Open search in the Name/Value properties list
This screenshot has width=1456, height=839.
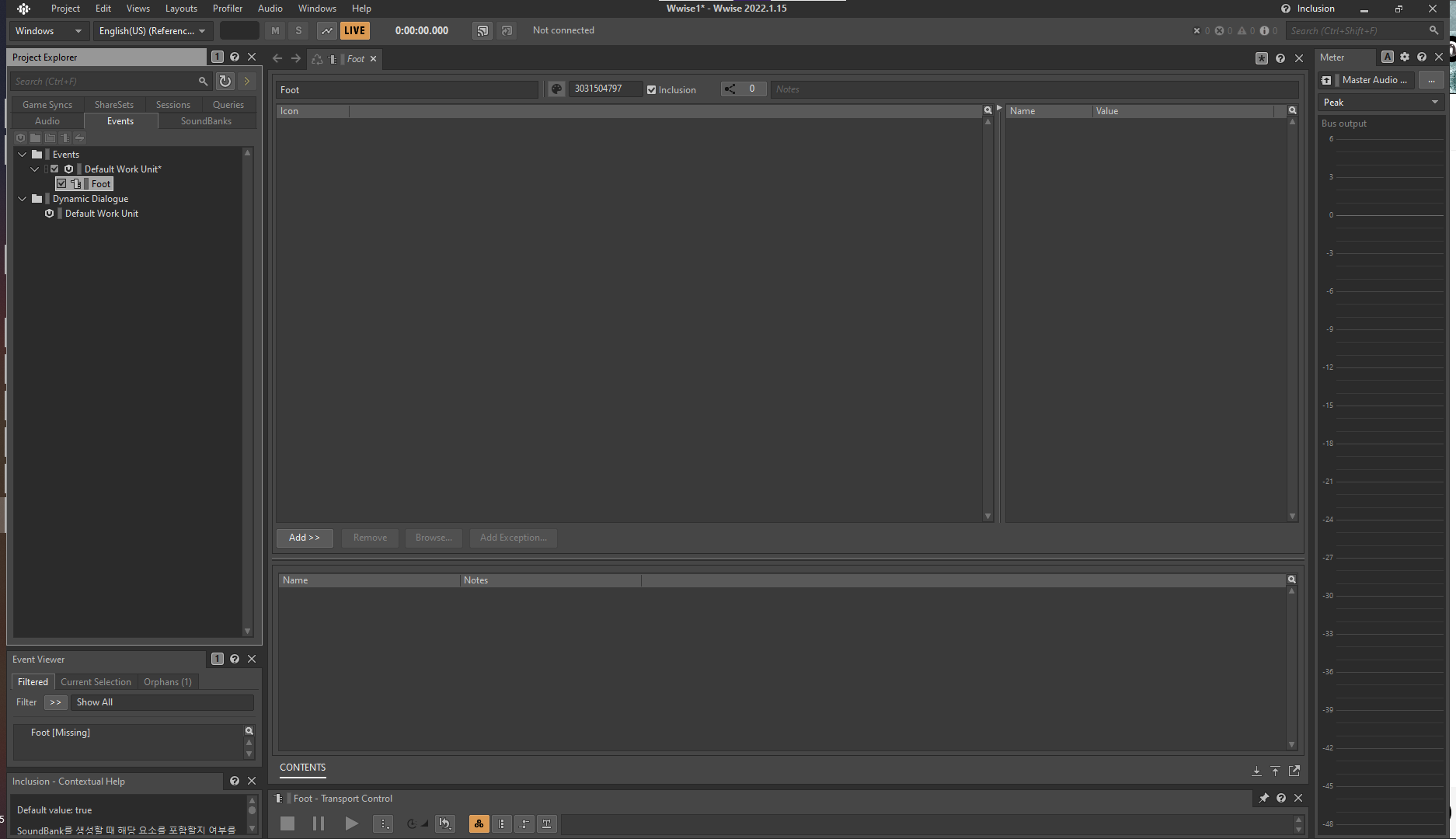point(1292,110)
